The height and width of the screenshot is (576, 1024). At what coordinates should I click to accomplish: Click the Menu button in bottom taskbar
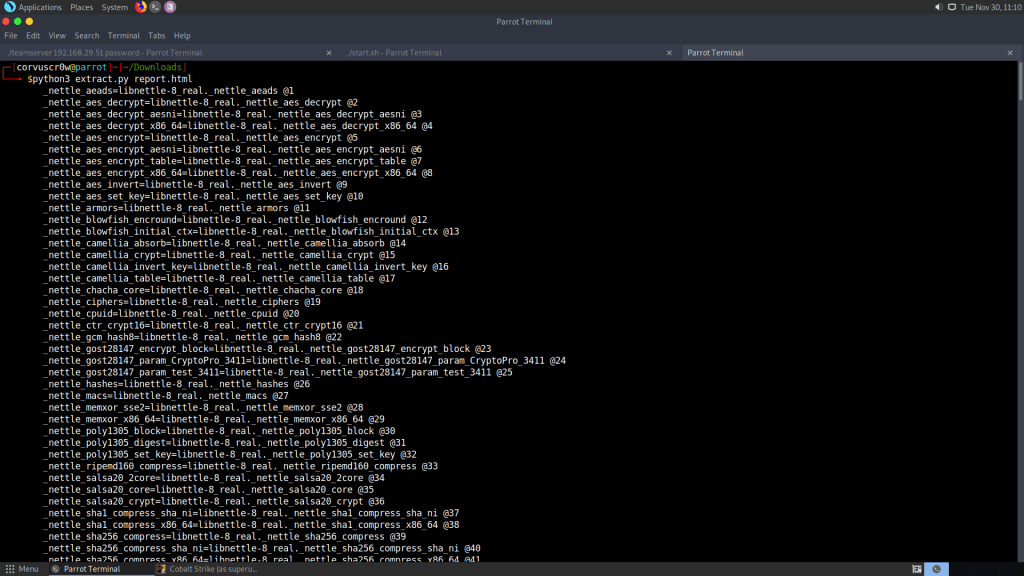click(x=22, y=569)
